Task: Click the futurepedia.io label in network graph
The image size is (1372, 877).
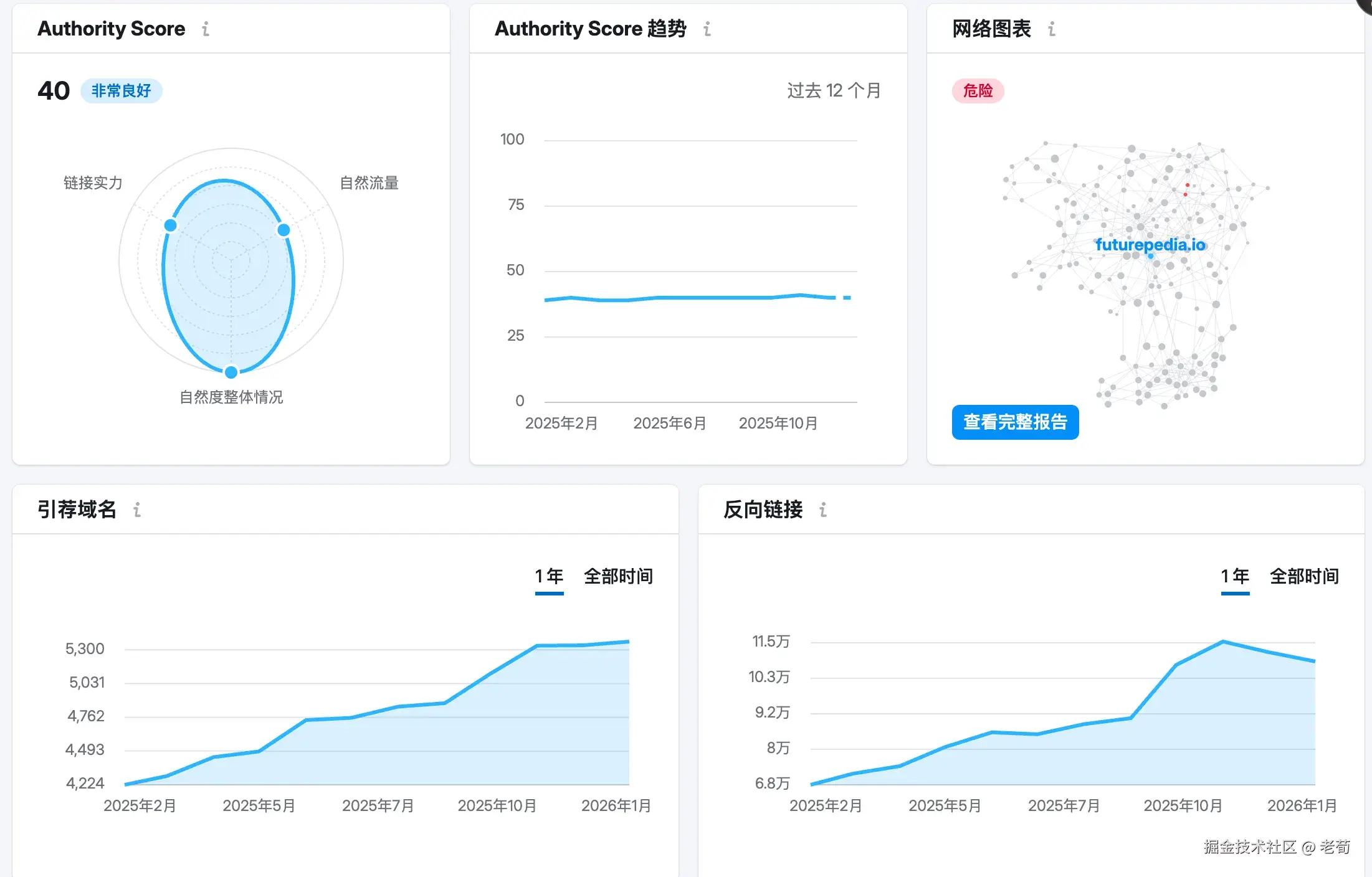Action: 1150,245
